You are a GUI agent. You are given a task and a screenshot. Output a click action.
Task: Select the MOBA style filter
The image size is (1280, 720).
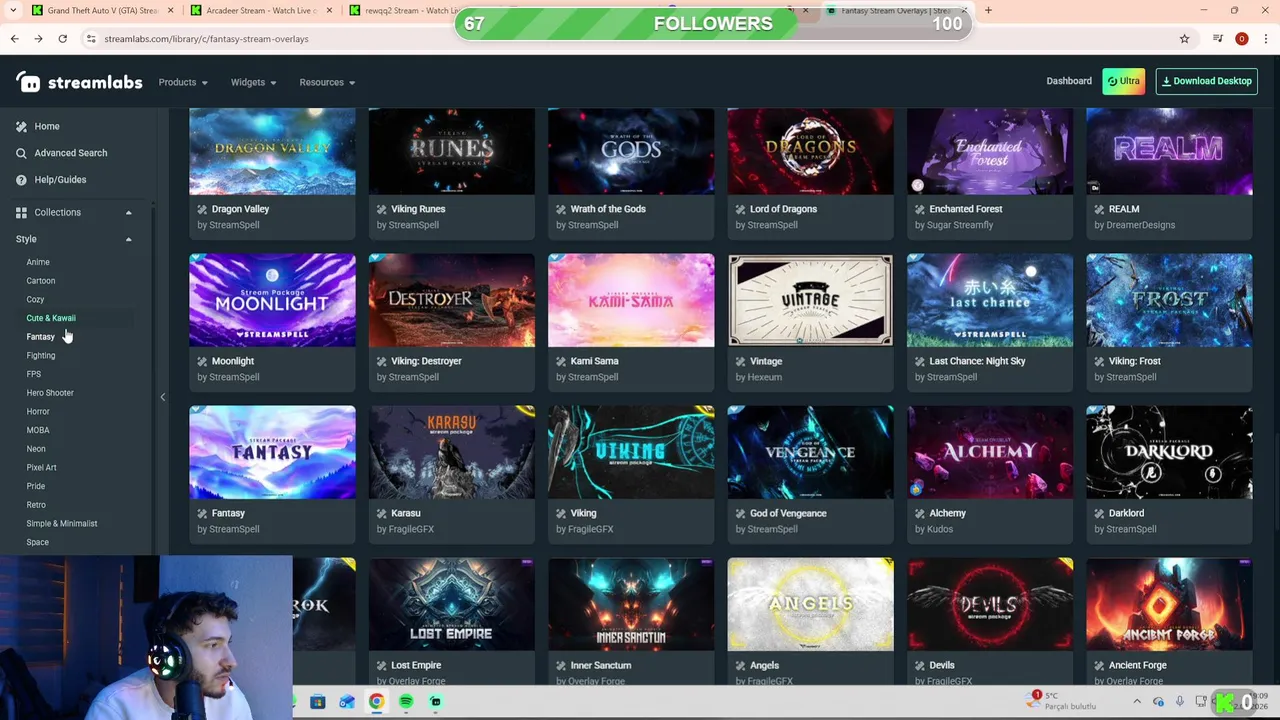[38, 430]
